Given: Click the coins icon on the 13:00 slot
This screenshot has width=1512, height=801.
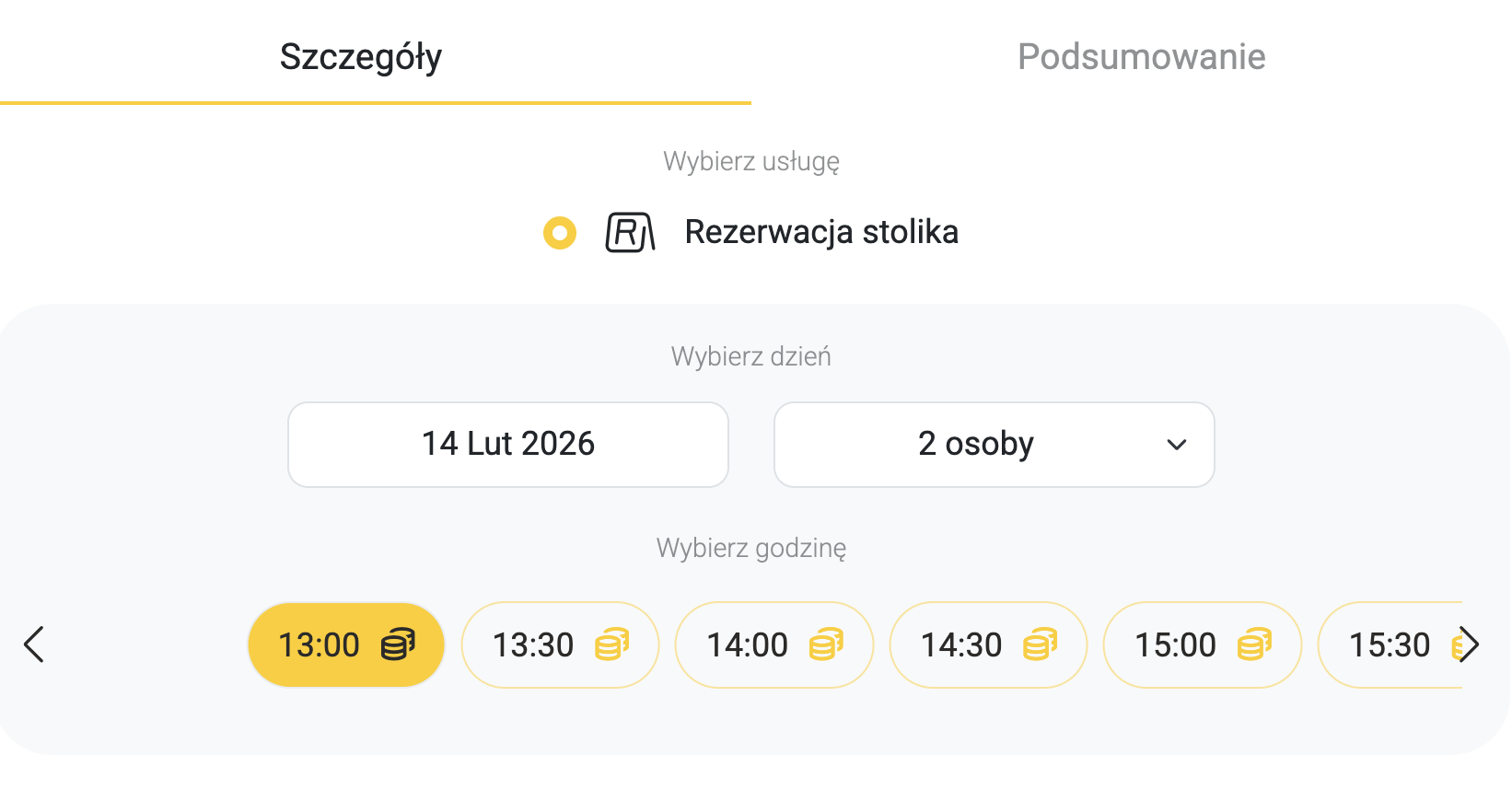Looking at the screenshot, I should tap(398, 644).
